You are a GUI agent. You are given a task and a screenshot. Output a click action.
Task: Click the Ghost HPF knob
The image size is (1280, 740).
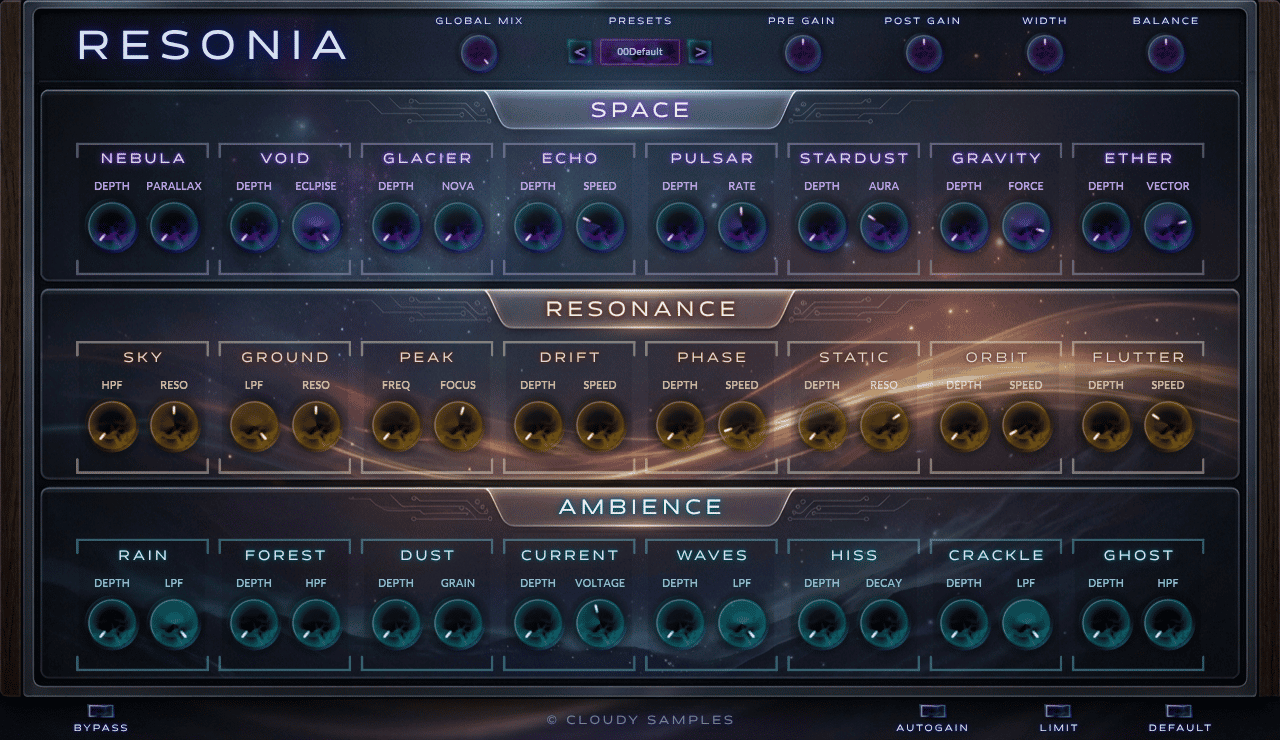tap(1168, 624)
